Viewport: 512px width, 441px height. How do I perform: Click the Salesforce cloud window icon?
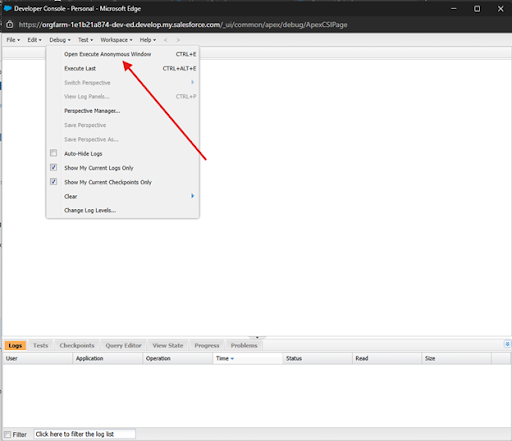[x=8, y=8]
